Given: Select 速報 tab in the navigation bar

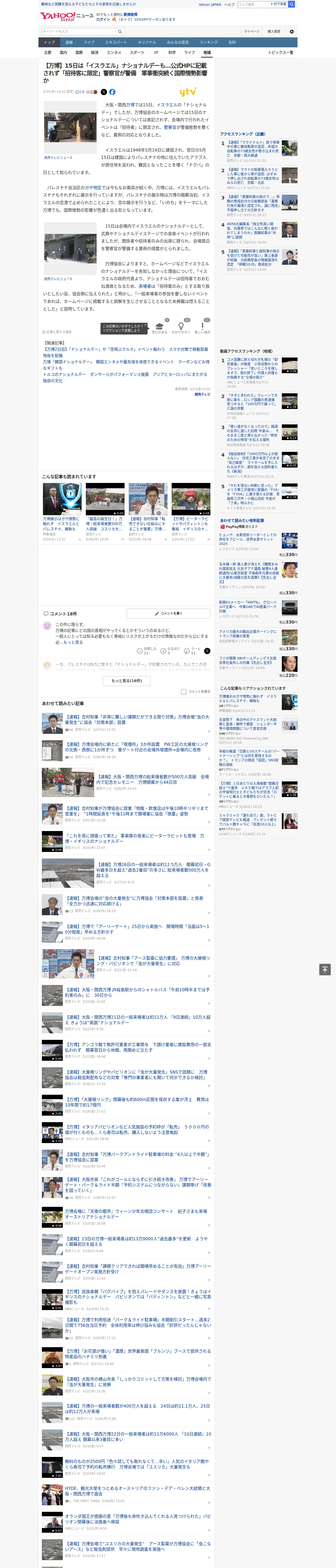Looking at the screenshot, I should [x=69, y=42].
